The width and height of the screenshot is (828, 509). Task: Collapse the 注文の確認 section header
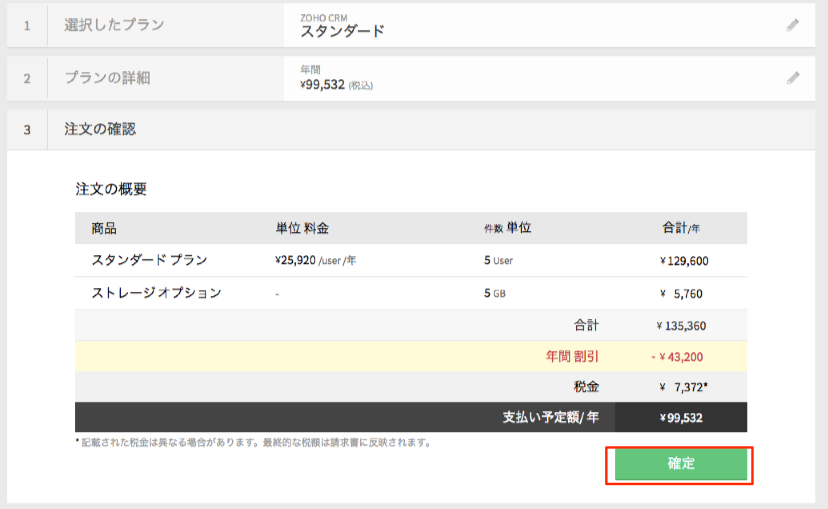[100, 129]
